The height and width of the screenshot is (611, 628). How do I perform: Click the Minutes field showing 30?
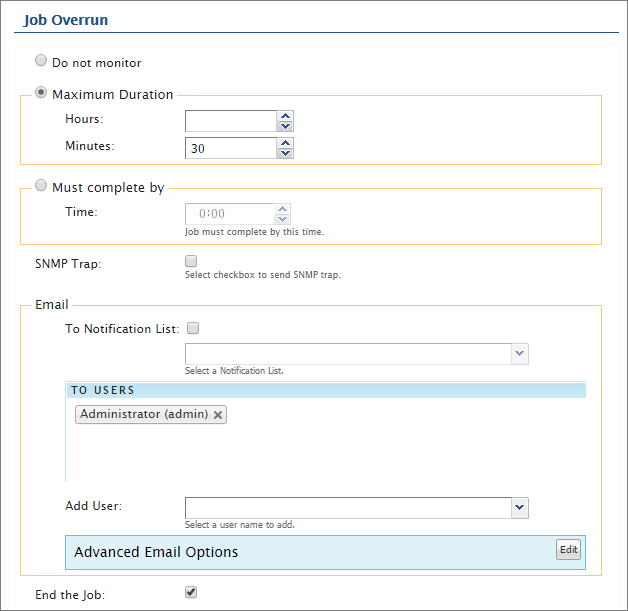[x=230, y=148]
